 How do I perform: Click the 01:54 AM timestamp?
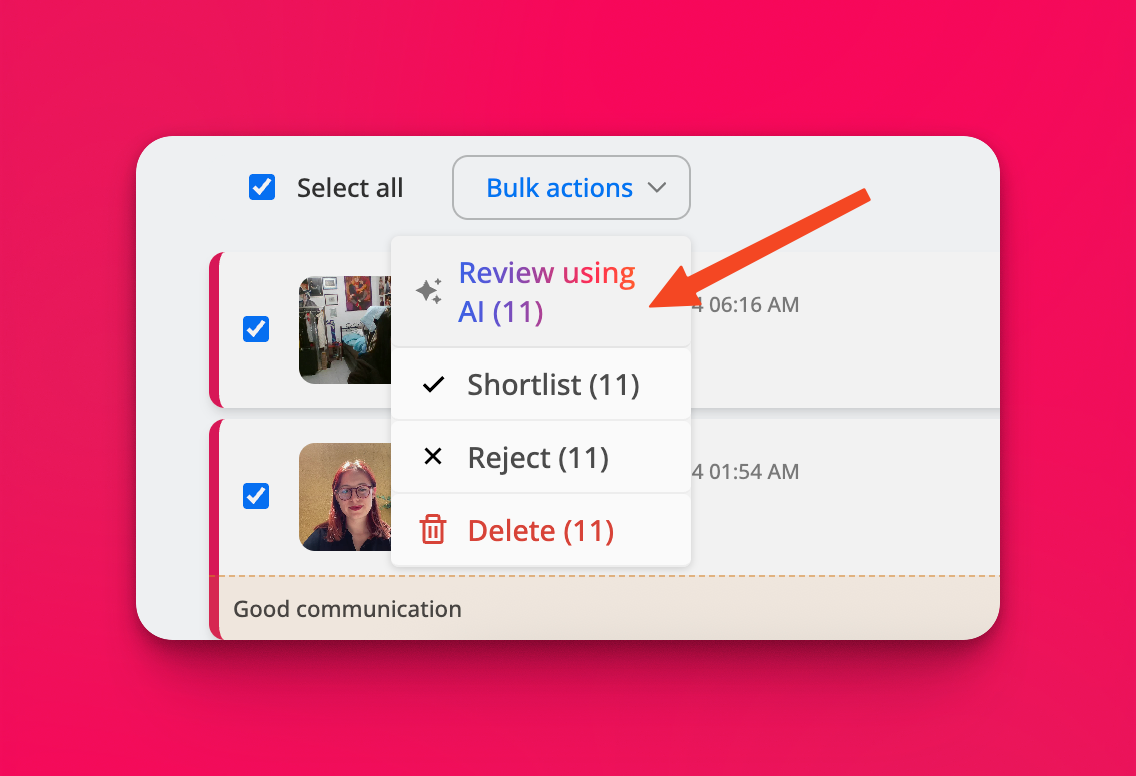(x=746, y=472)
